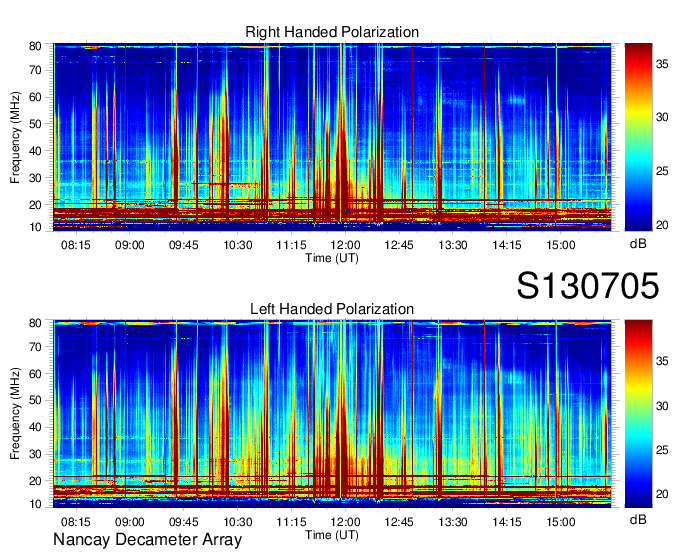The image size is (680, 552).
Task: Click the 50 MHz tick on Left Handed plot
Action: [x=35, y=400]
